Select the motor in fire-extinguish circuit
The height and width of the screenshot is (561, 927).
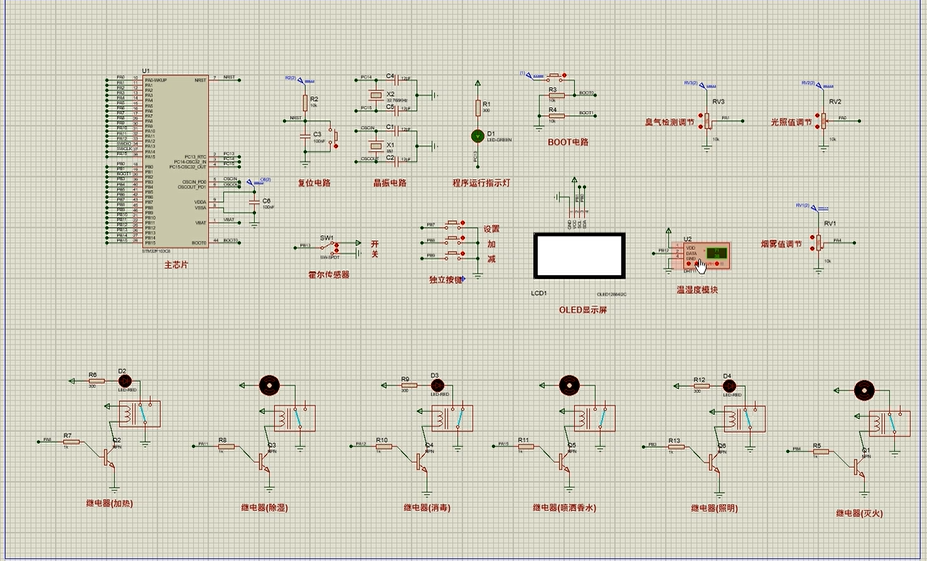864,391
